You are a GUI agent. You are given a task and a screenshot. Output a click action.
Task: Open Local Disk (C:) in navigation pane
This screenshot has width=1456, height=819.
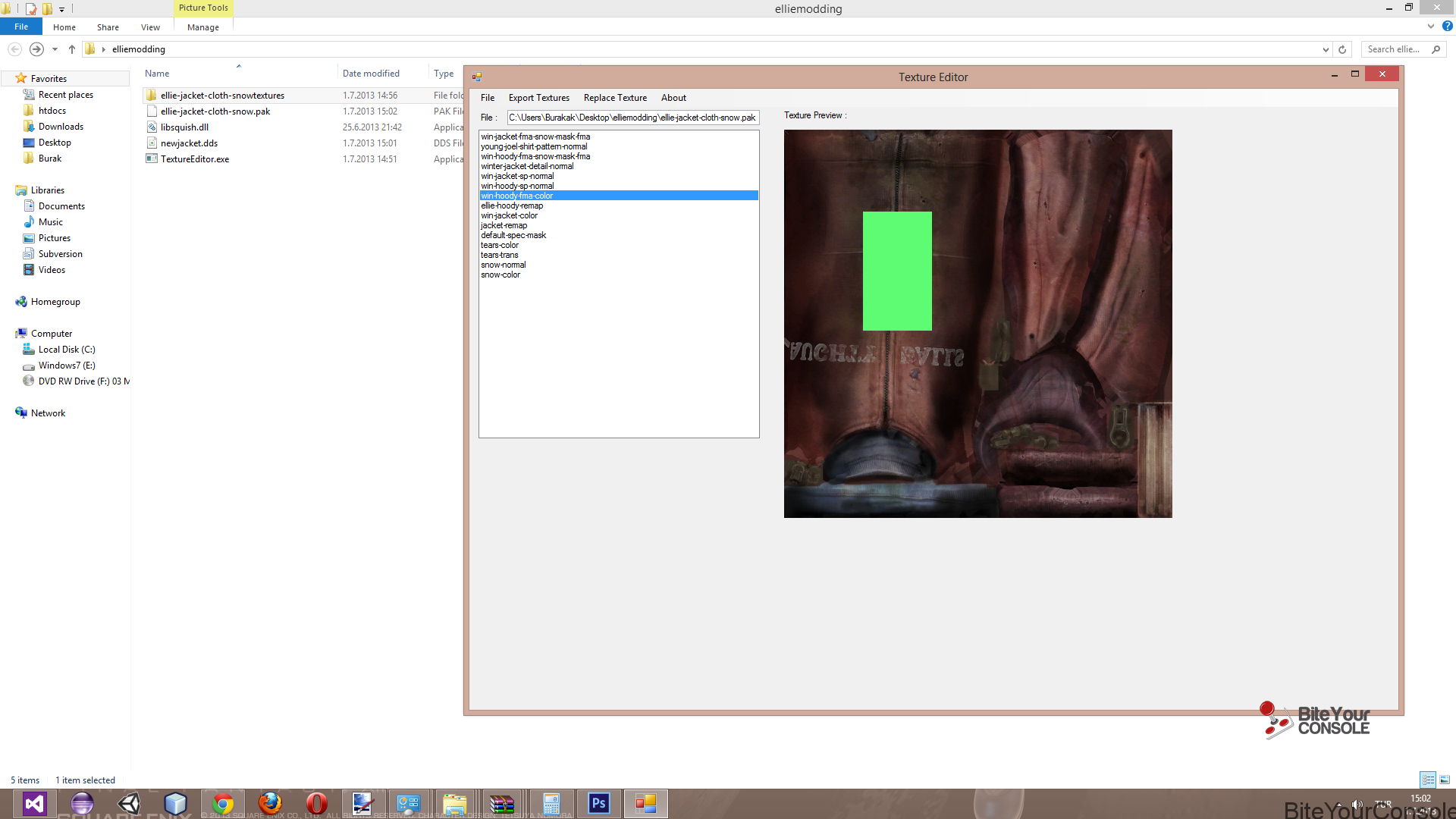click(x=67, y=350)
